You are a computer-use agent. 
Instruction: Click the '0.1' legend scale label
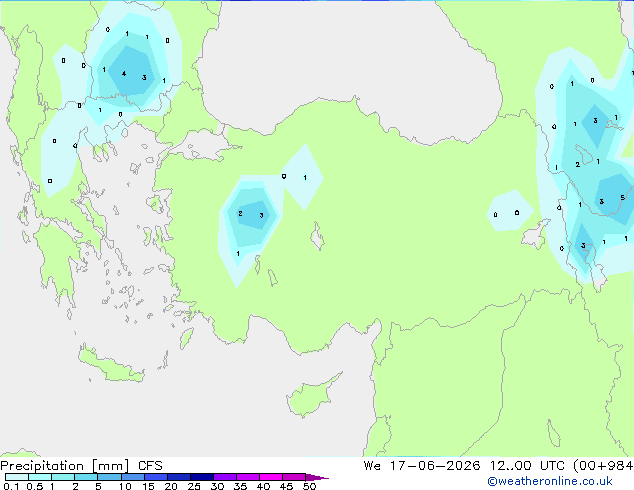tap(11, 486)
